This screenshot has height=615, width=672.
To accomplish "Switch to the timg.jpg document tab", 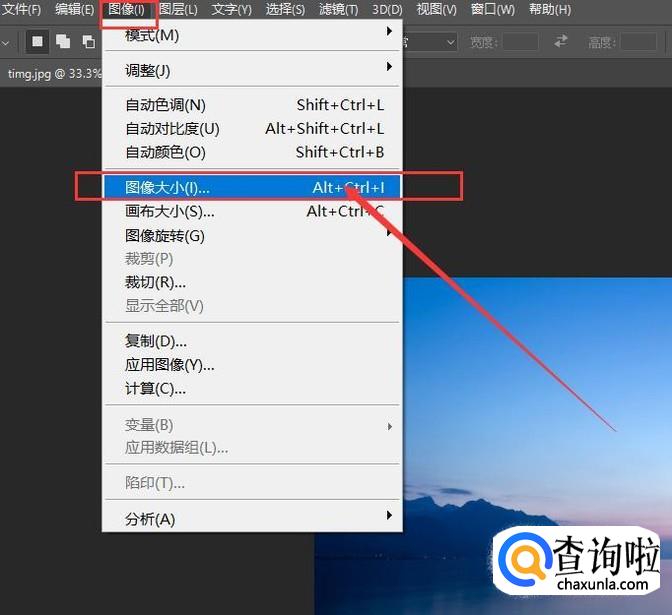I will [50, 74].
